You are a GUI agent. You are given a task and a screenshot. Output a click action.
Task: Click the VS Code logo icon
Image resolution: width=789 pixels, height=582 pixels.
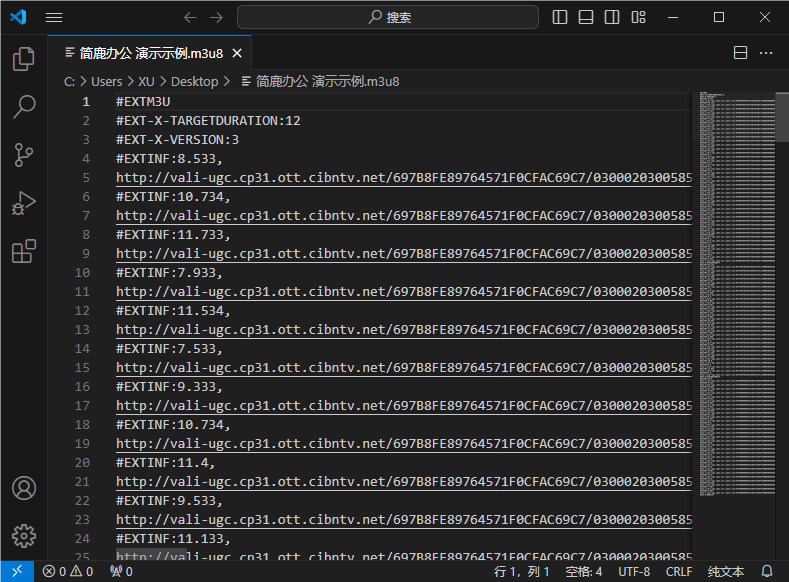point(18,17)
